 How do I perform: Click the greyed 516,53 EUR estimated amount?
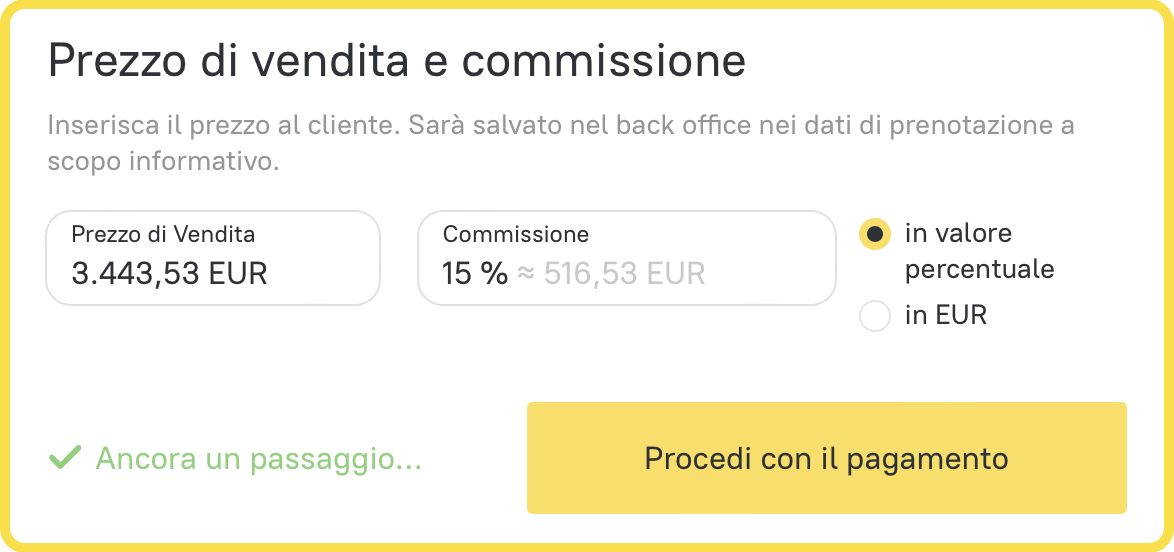624,273
